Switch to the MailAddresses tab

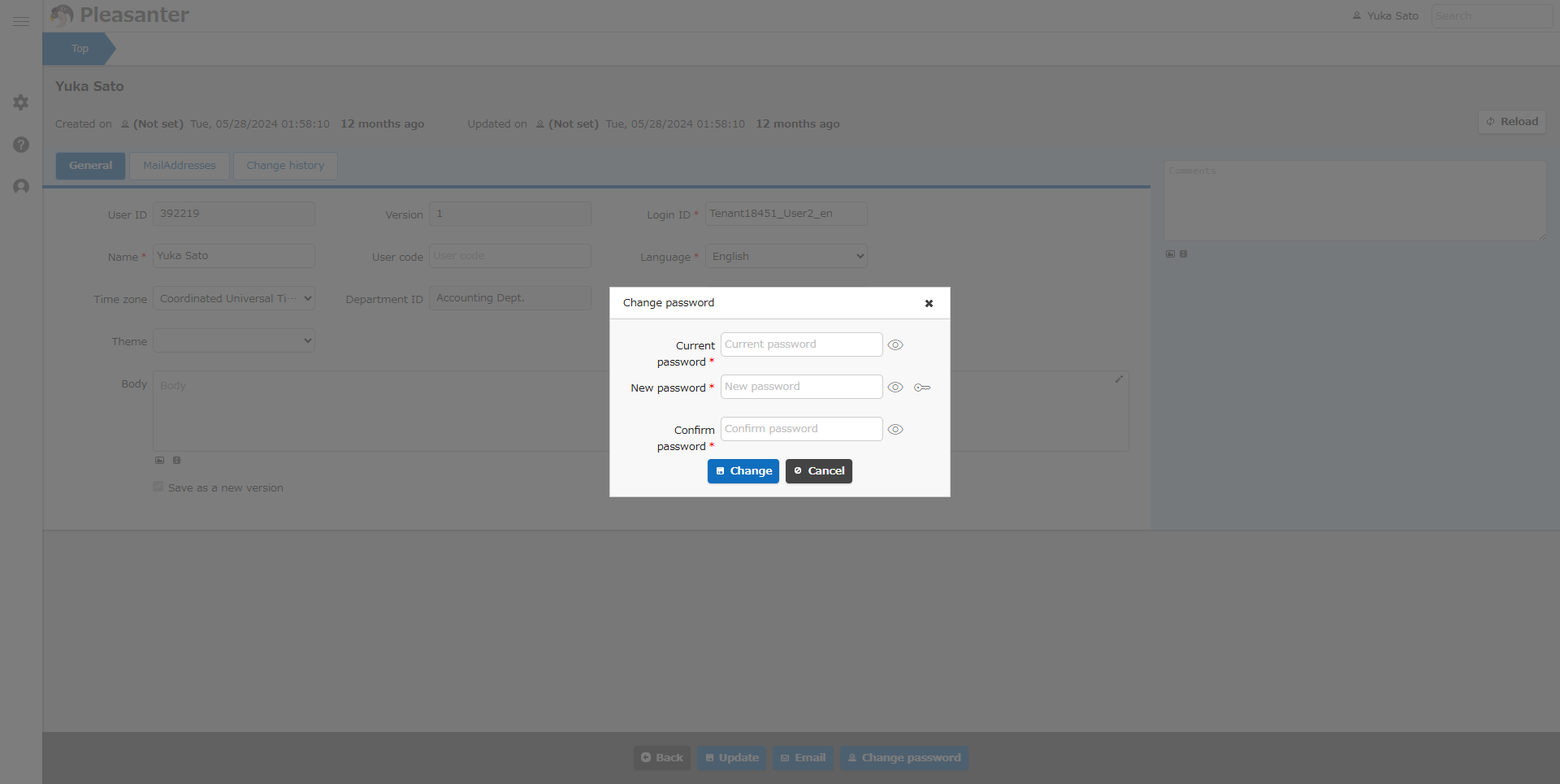pyautogui.click(x=180, y=166)
